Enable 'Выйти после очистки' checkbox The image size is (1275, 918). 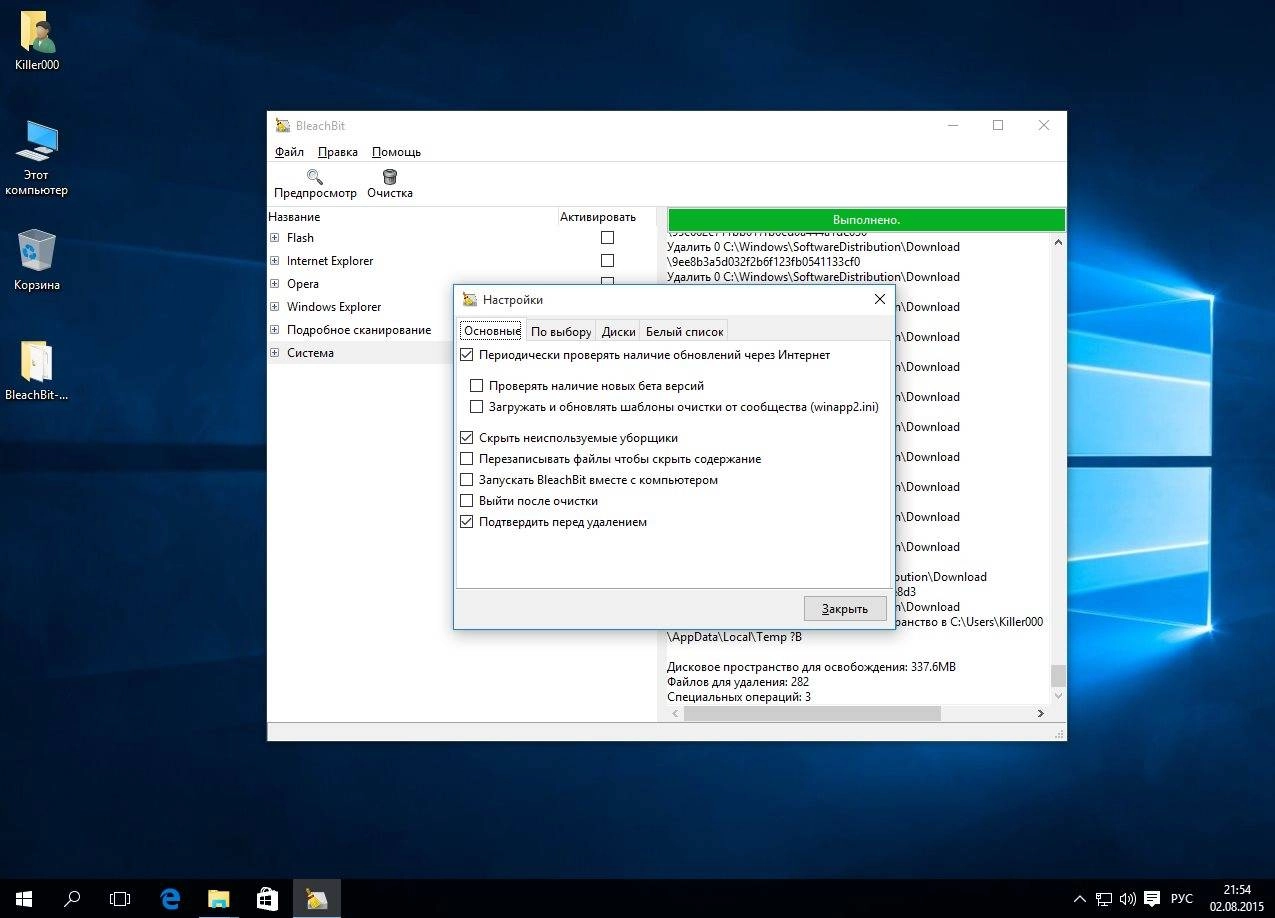[467, 501]
